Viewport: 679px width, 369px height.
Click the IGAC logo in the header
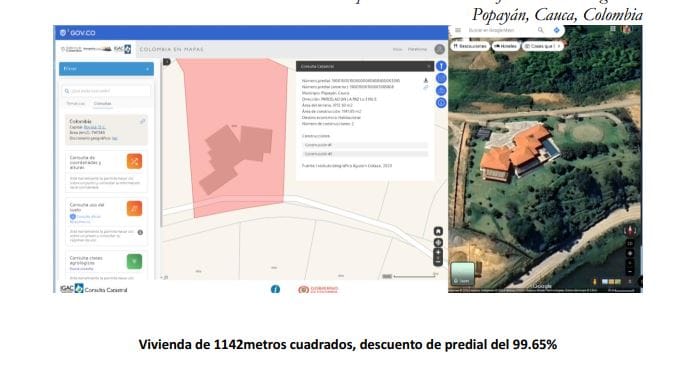123,49
